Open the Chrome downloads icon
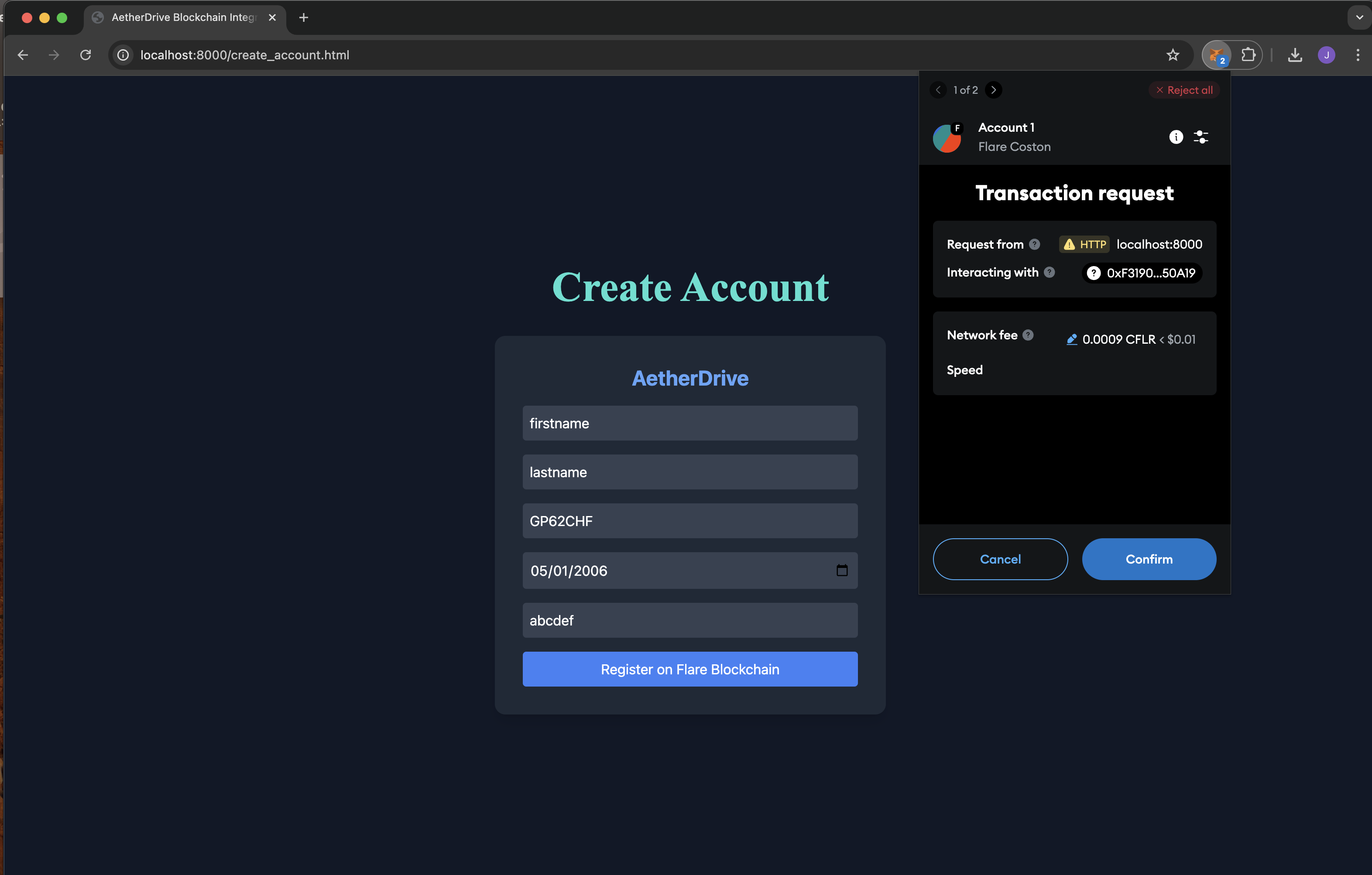This screenshot has height=875, width=1372. tap(1295, 55)
